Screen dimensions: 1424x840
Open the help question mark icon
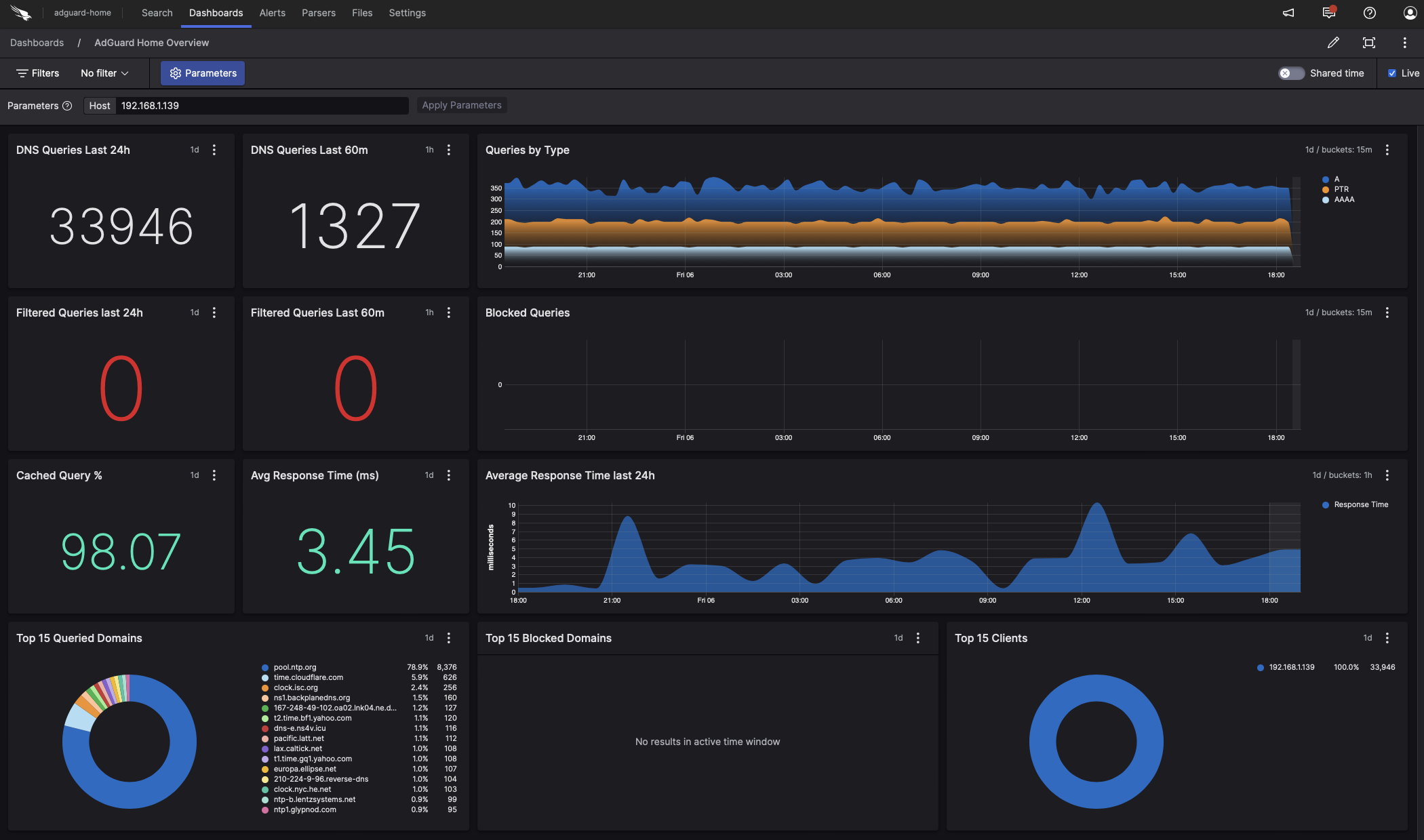[1369, 13]
